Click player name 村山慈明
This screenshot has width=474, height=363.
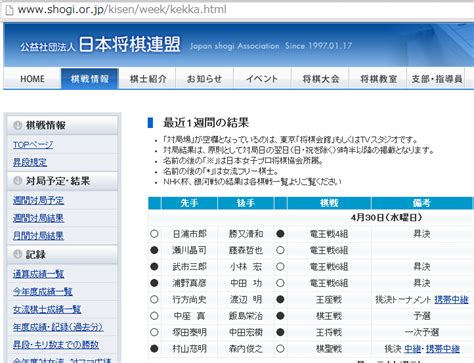(x=189, y=349)
